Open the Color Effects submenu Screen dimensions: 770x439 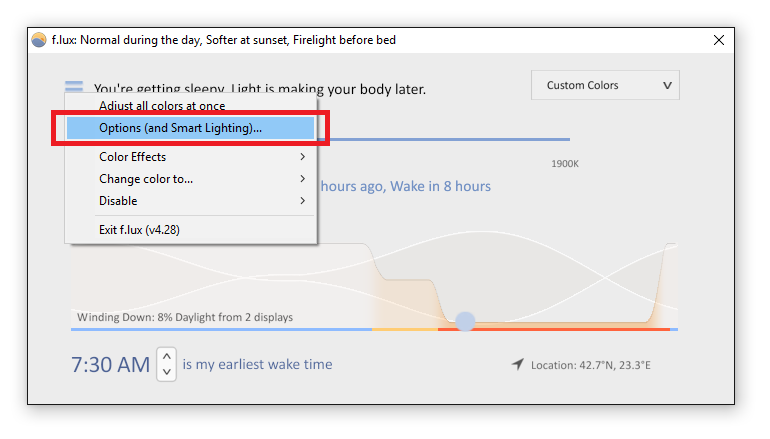pos(191,157)
